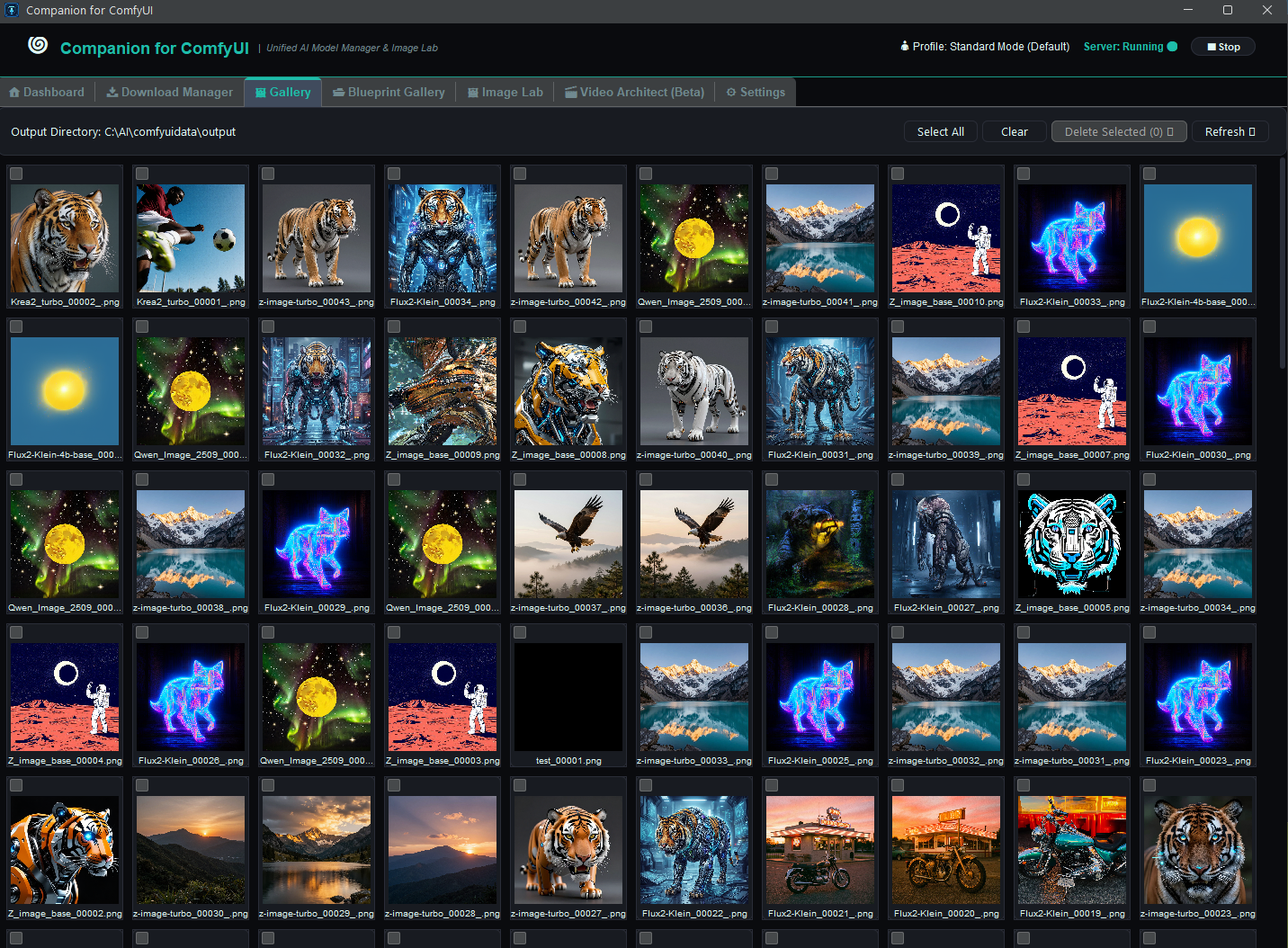Tick the checkbox on Krea2_turbo_00001_.png
This screenshot has width=1288, height=948.
pos(142,174)
